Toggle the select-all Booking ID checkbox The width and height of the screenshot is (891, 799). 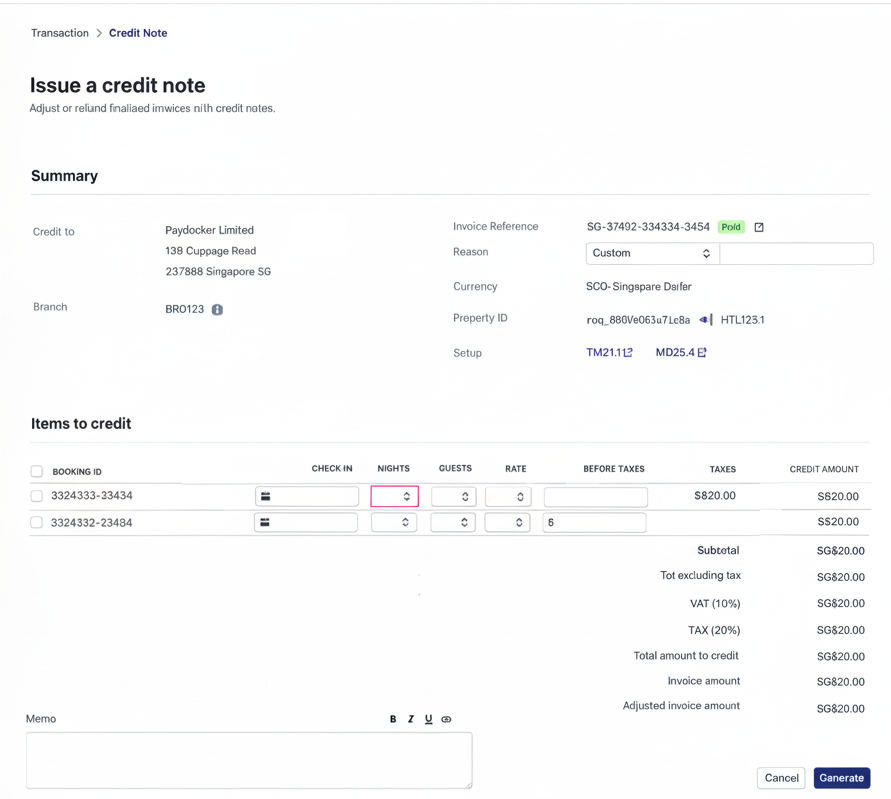click(37, 471)
